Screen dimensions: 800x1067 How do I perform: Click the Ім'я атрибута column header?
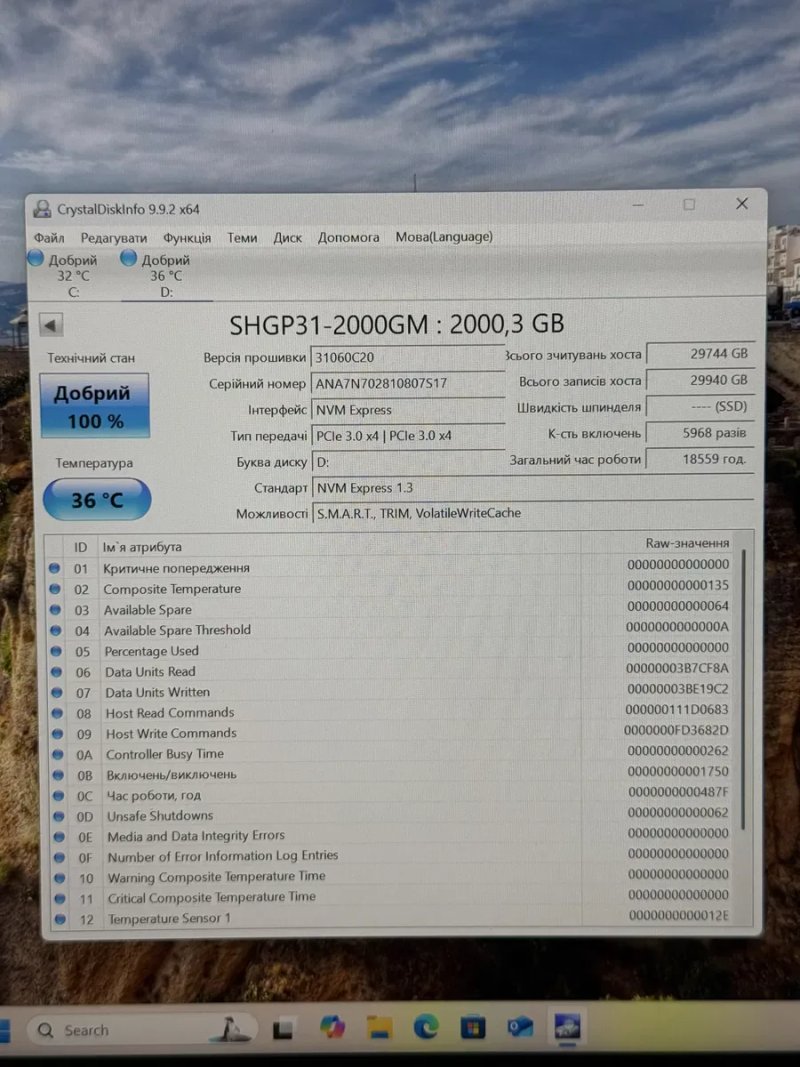142,547
